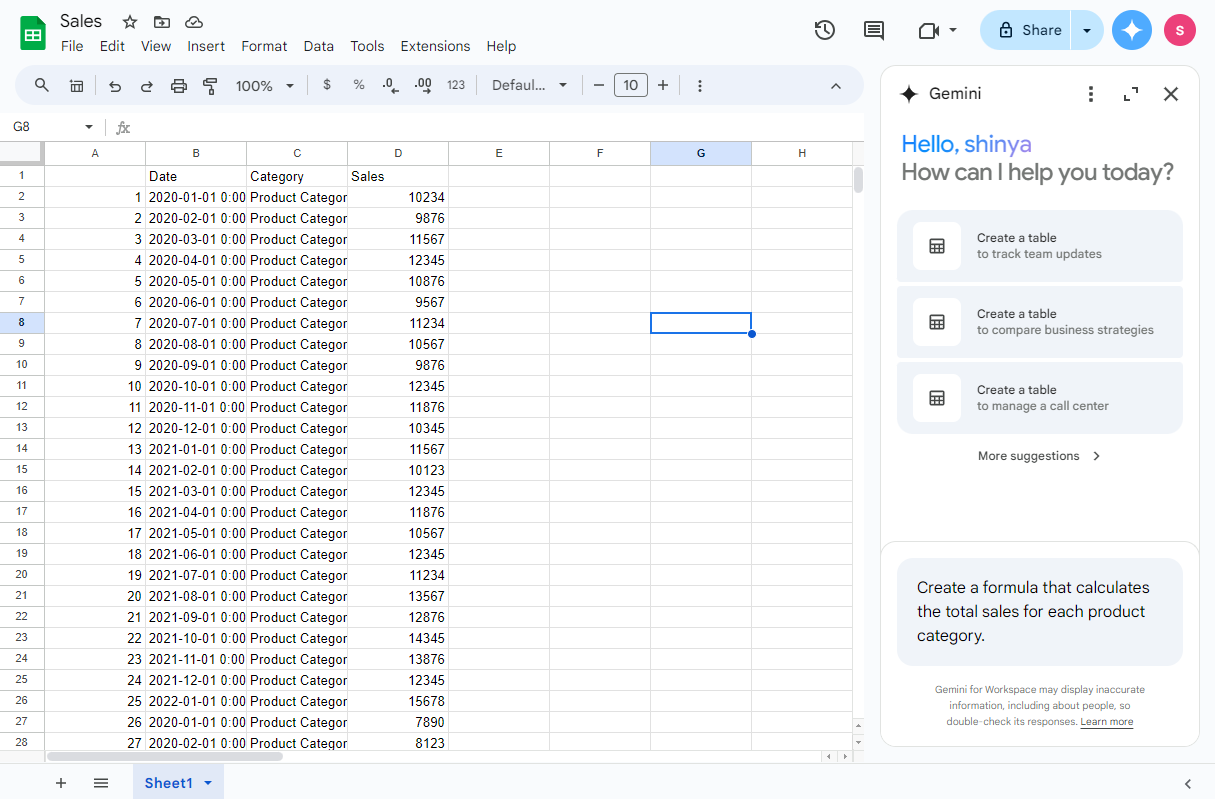Click the select-all corner of the grid
This screenshot has height=799, width=1215.
click(22, 153)
